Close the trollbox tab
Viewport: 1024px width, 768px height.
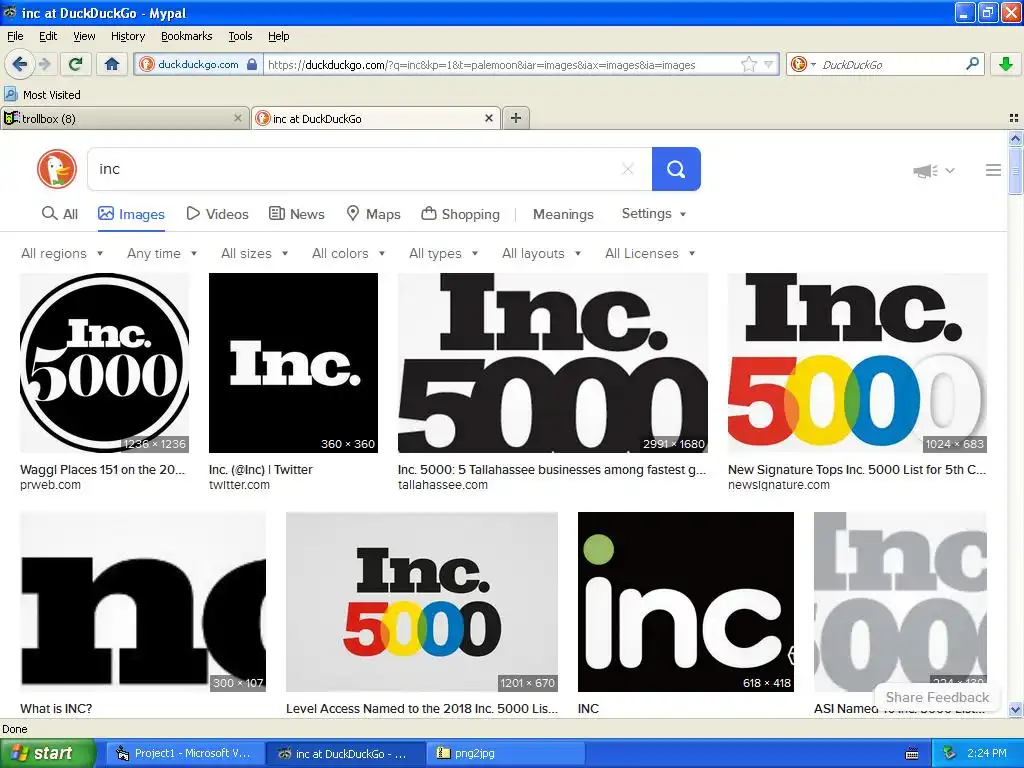(x=238, y=118)
